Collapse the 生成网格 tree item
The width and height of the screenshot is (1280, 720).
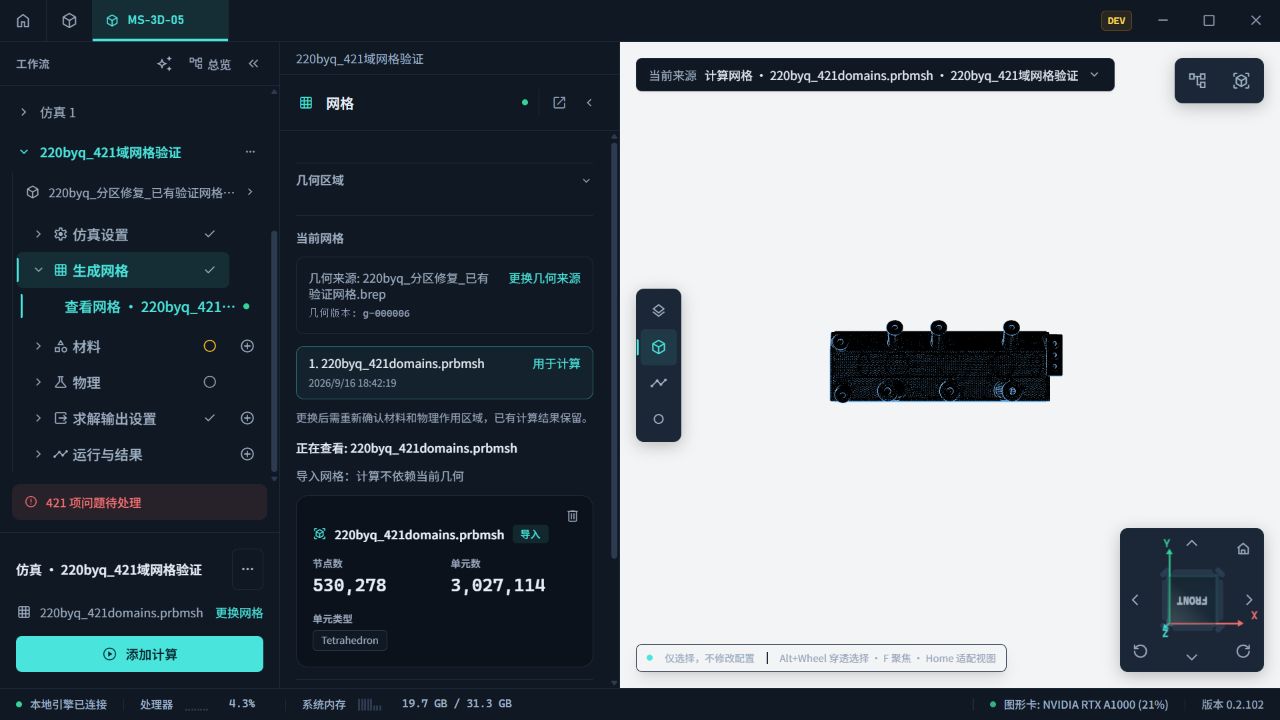tap(38, 270)
